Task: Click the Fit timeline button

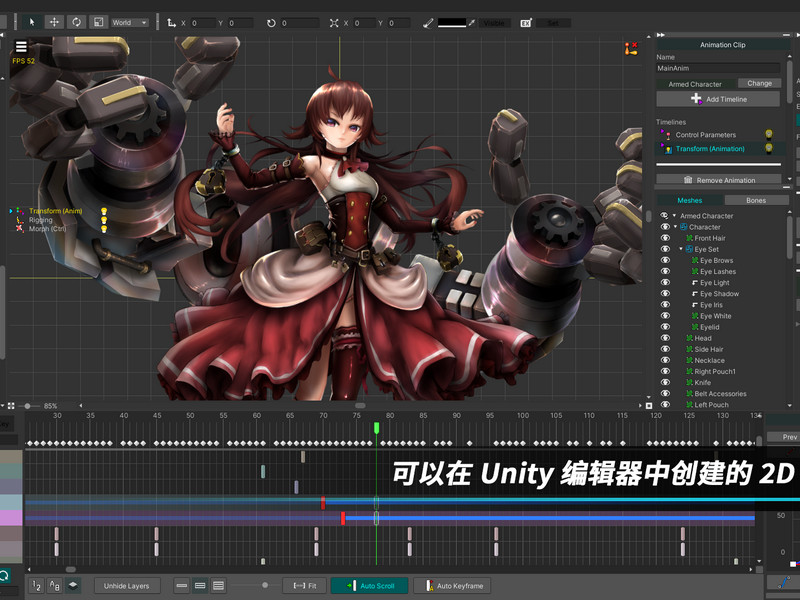Action: point(305,586)
